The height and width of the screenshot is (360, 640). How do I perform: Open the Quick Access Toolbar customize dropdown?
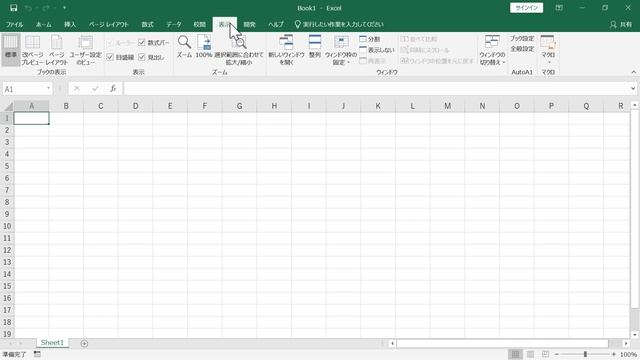point(64,8)
